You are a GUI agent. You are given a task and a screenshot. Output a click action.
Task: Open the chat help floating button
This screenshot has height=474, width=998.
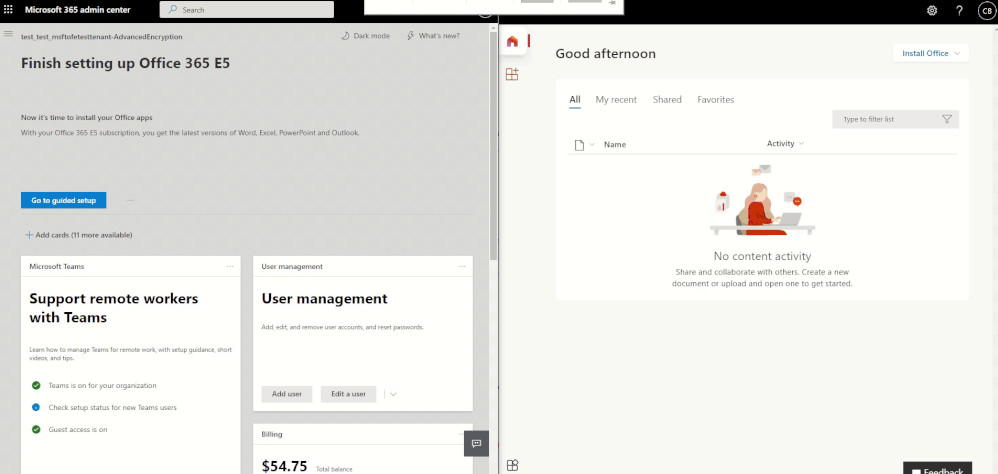(476, 443)
